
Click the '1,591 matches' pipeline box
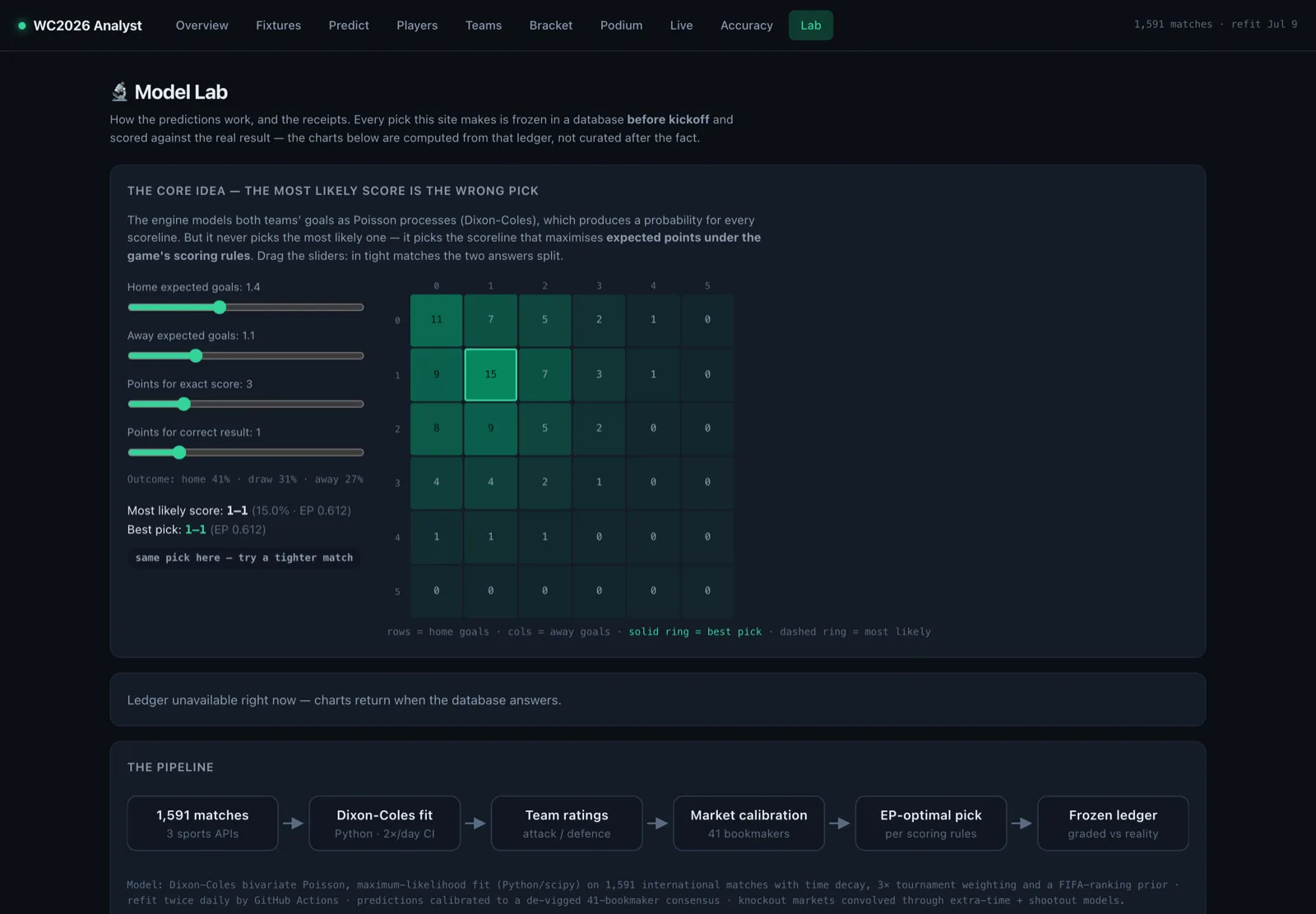click(202, 824)
